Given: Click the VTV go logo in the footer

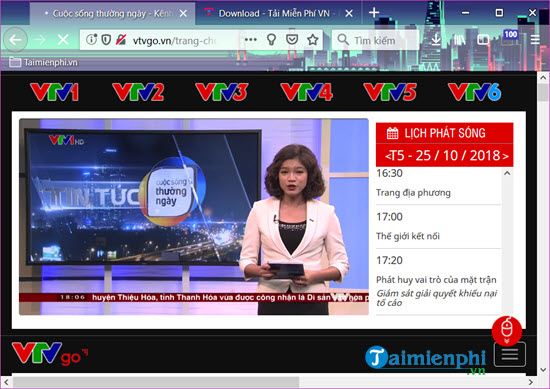Looking at the screenshot, I should click(49, 354).
